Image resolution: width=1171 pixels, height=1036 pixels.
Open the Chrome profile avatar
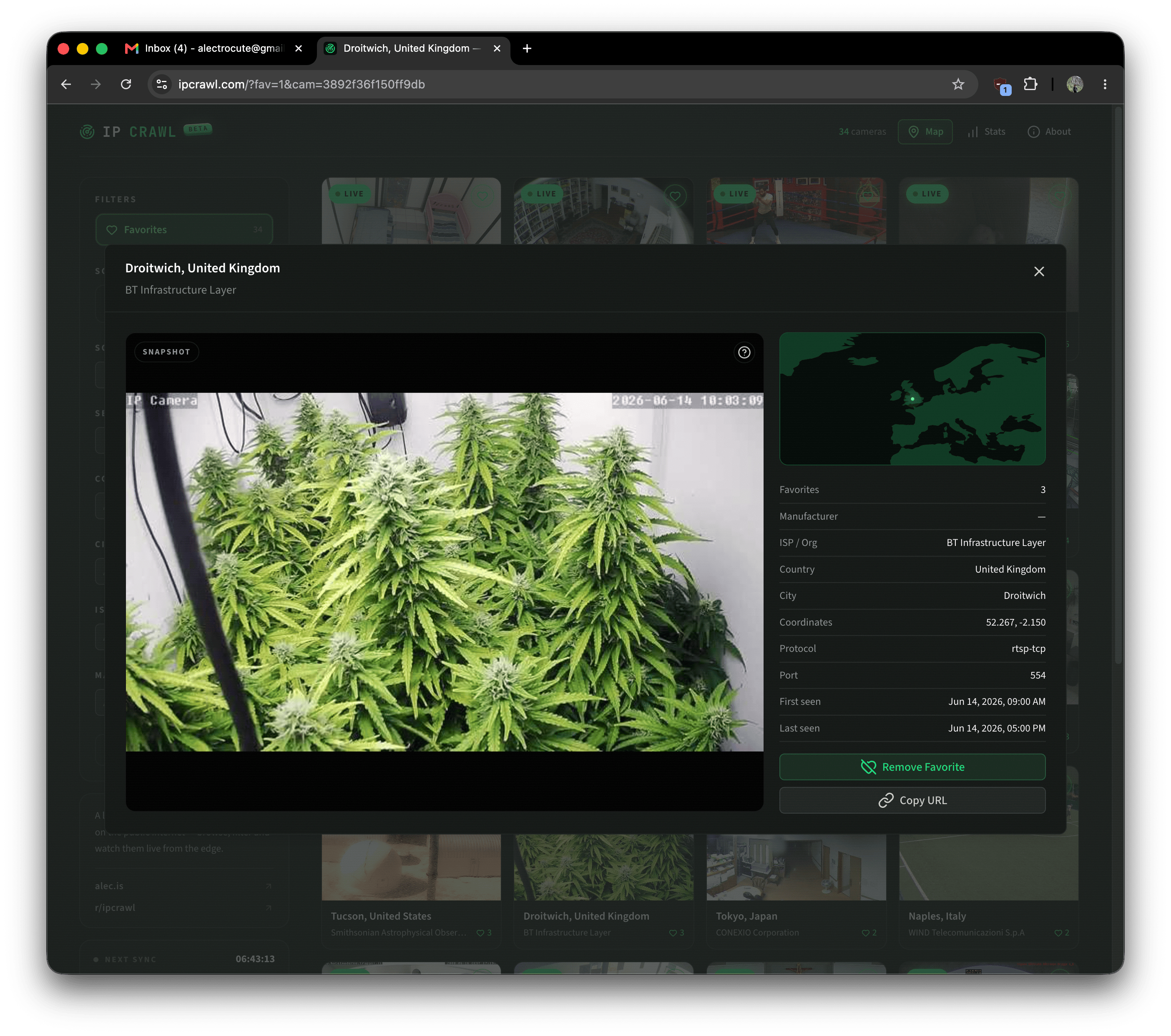pyautogui.click(x=1075, y=84)
